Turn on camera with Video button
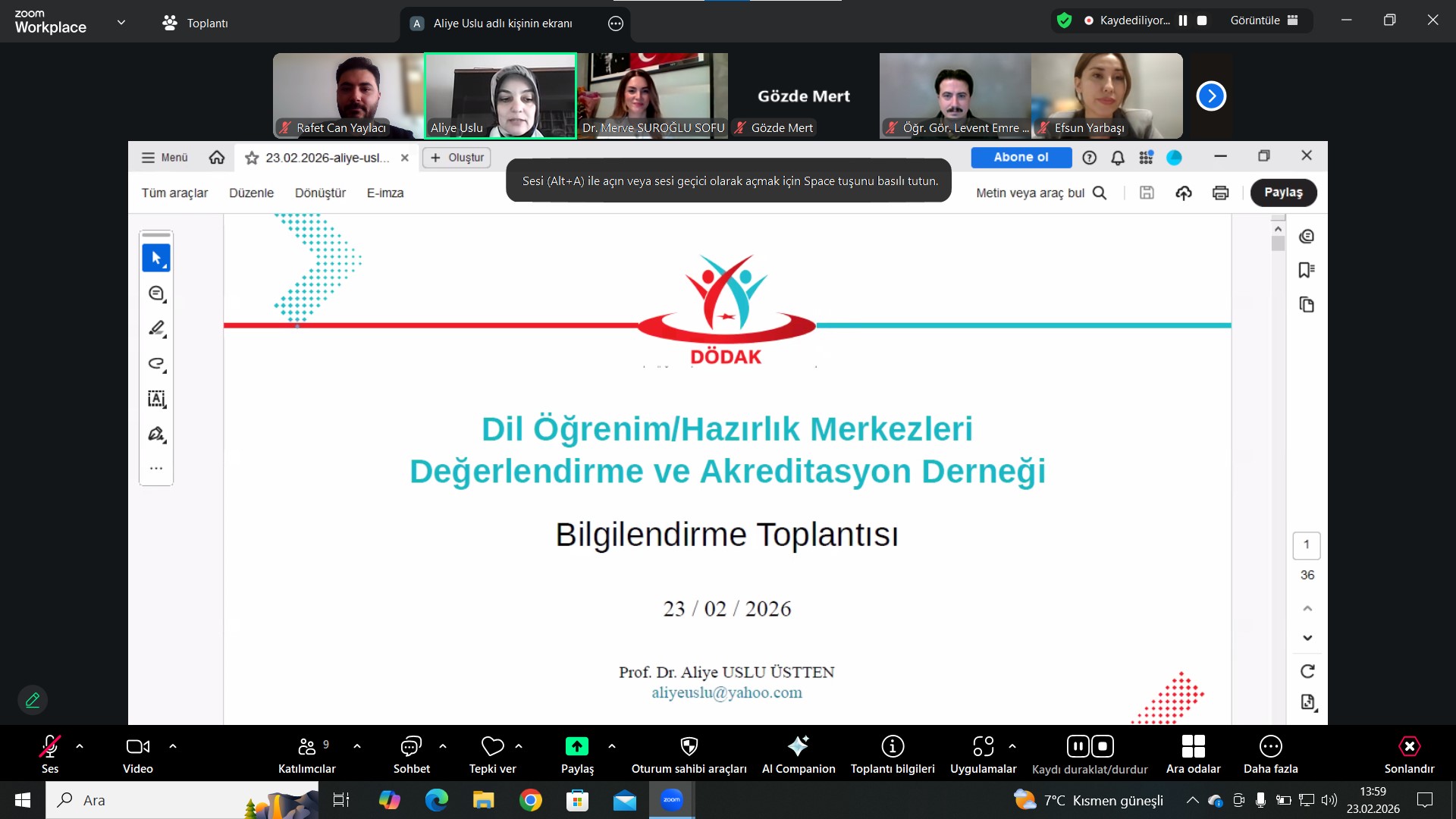Viewport: 1456px width, 819px height. tap(137, 748)
